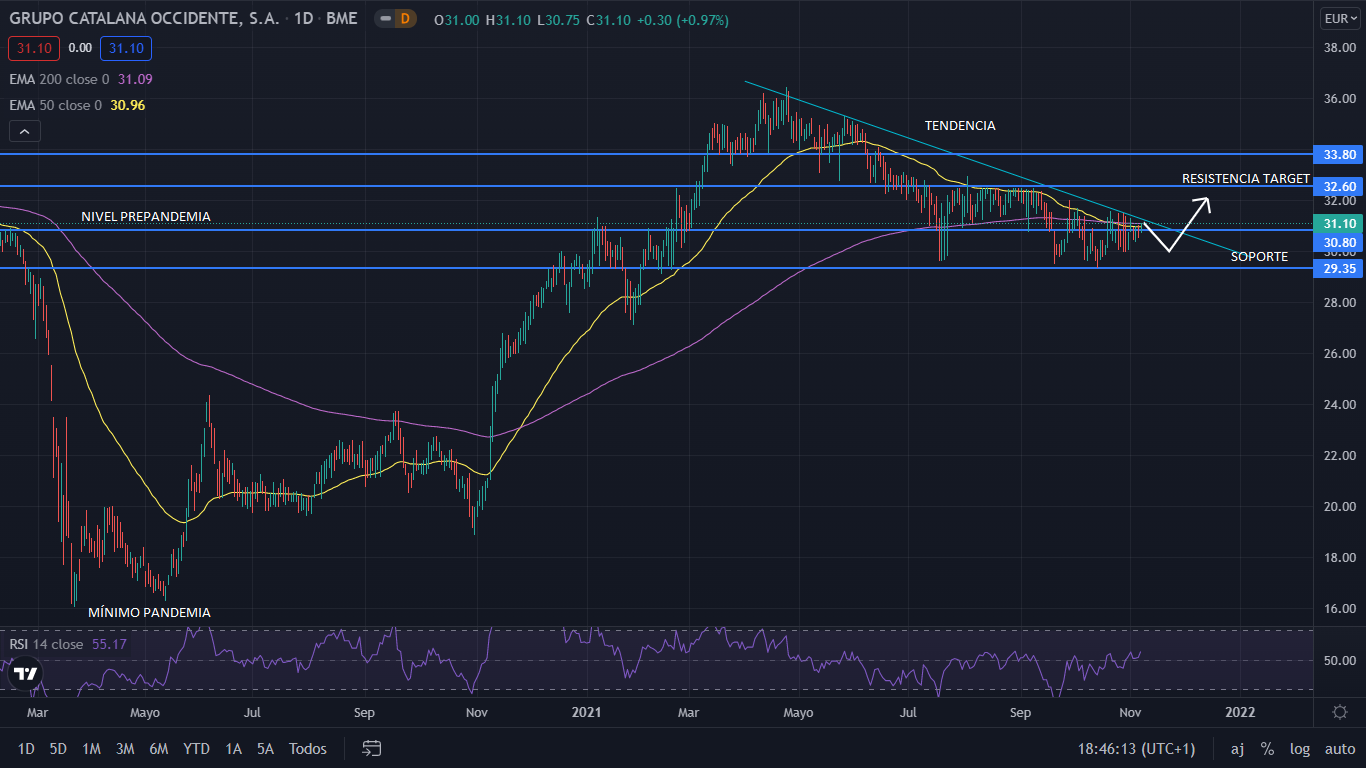Viewport: 1366px width, 768px height.
Task: Open the EUR currency dropdown
Action: (1339, 18)
